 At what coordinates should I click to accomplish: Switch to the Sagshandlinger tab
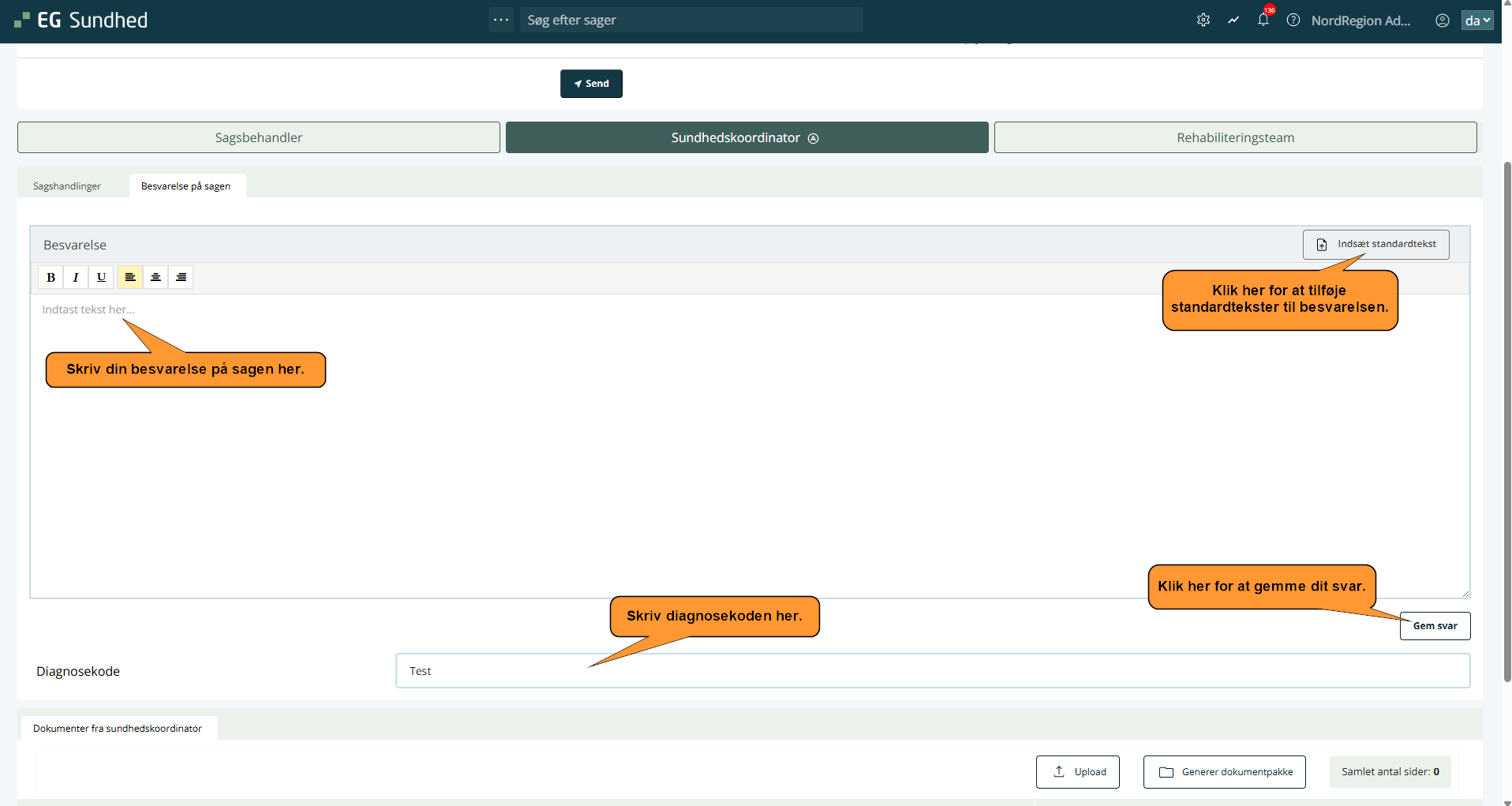67,186
